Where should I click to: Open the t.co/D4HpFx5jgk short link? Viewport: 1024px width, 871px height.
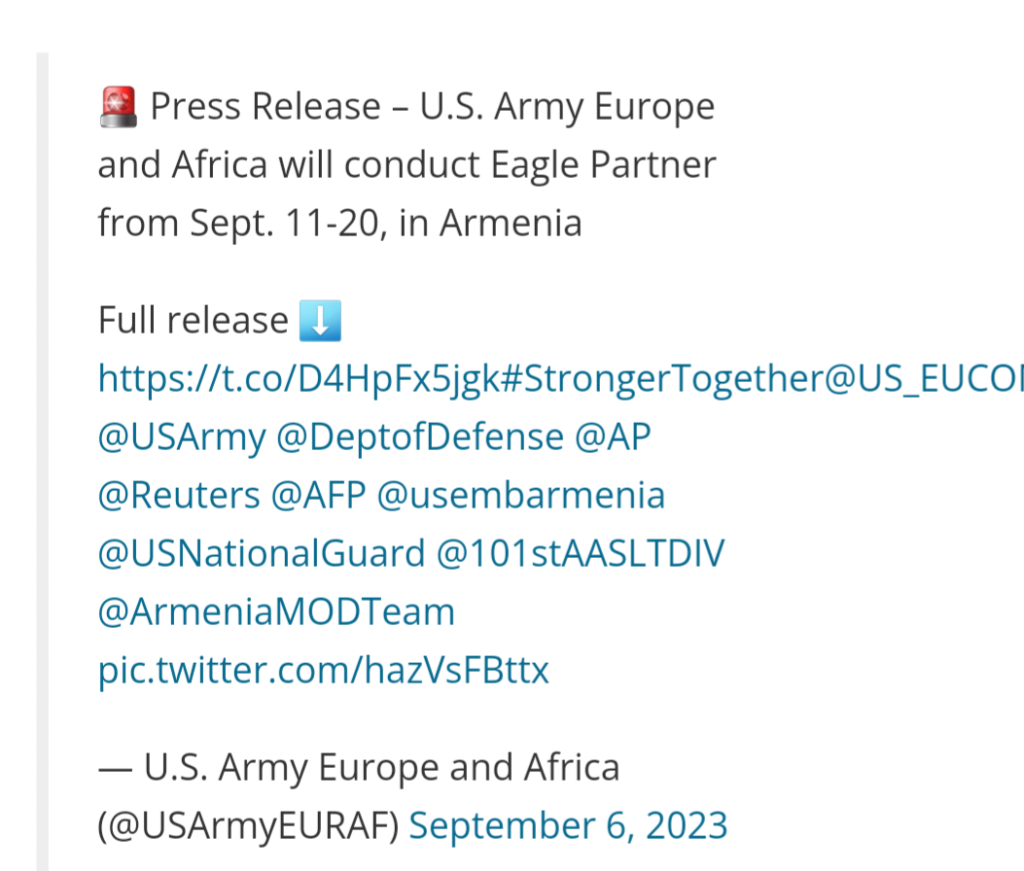click(299, 379)
